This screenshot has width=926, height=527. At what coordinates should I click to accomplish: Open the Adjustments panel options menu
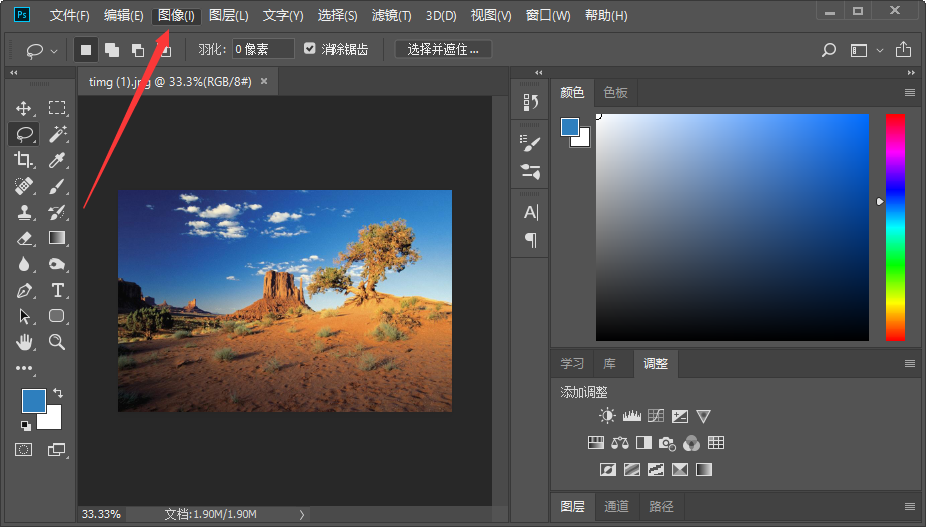(x=909, y=363)
